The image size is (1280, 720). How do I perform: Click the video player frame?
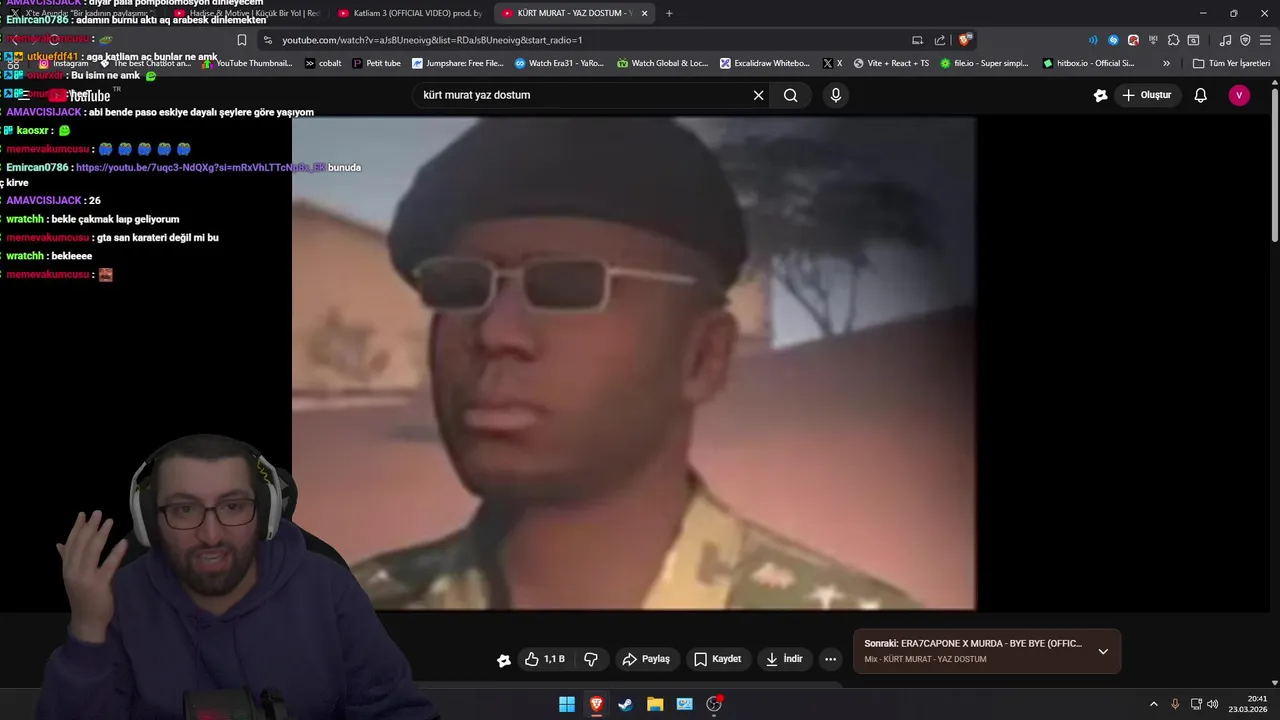click(633, 363)
